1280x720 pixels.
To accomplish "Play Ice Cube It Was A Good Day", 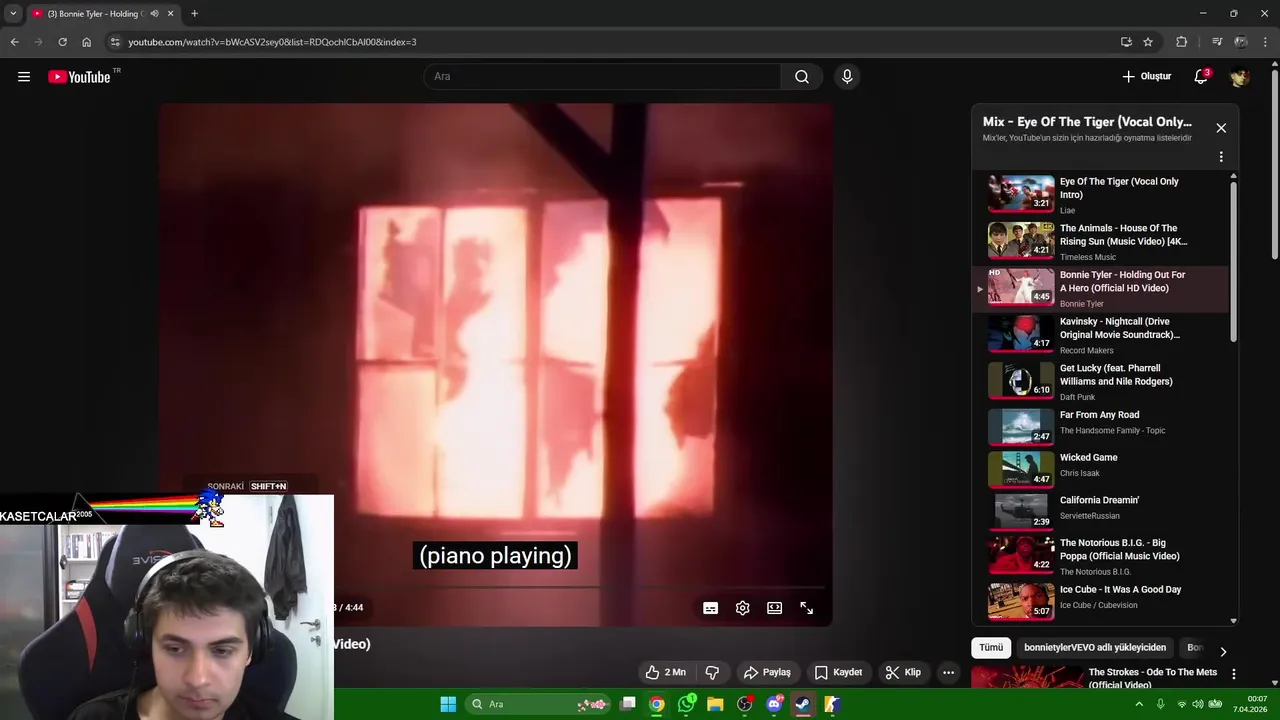I will pyautogui.click(x=1100, y=601).
